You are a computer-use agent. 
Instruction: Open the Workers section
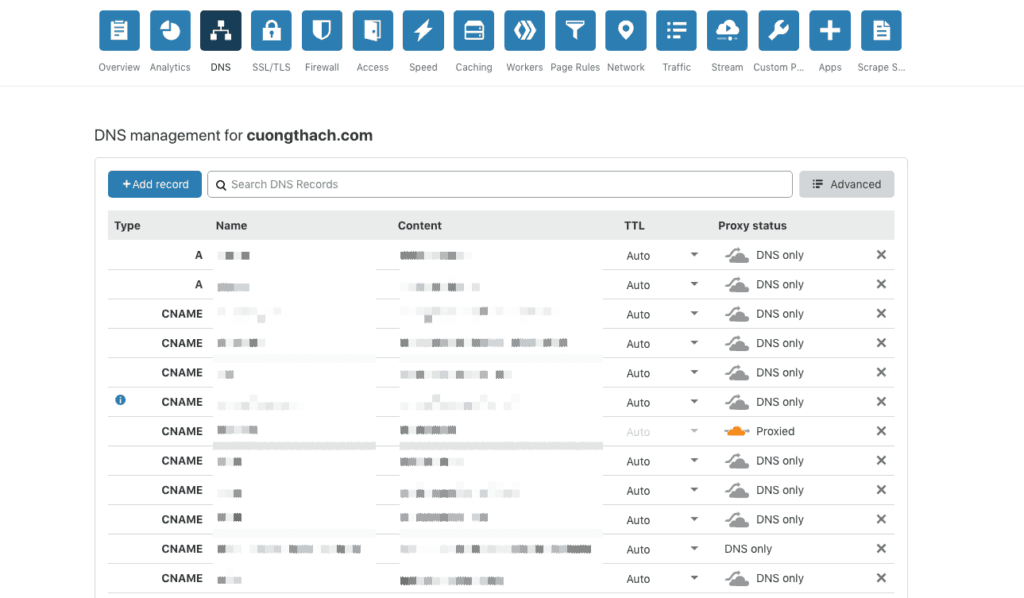click(524, 30)
